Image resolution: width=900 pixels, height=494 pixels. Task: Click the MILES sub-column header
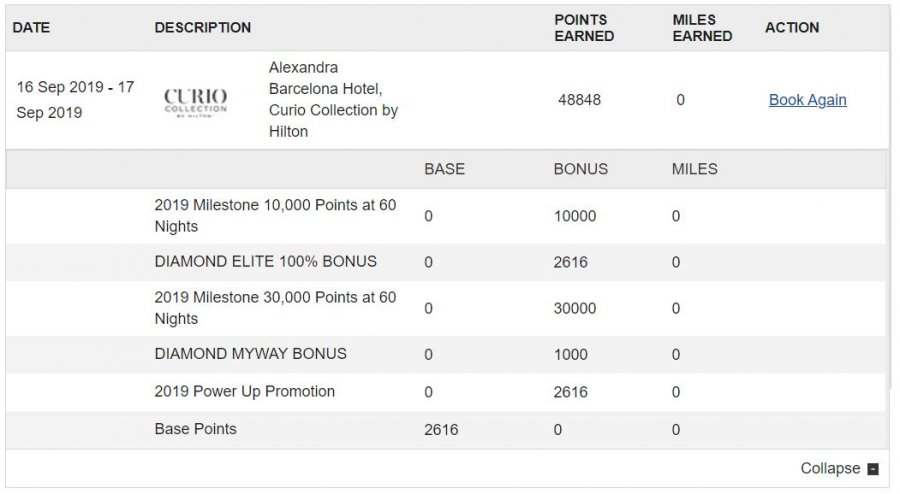tap(694, 169)
